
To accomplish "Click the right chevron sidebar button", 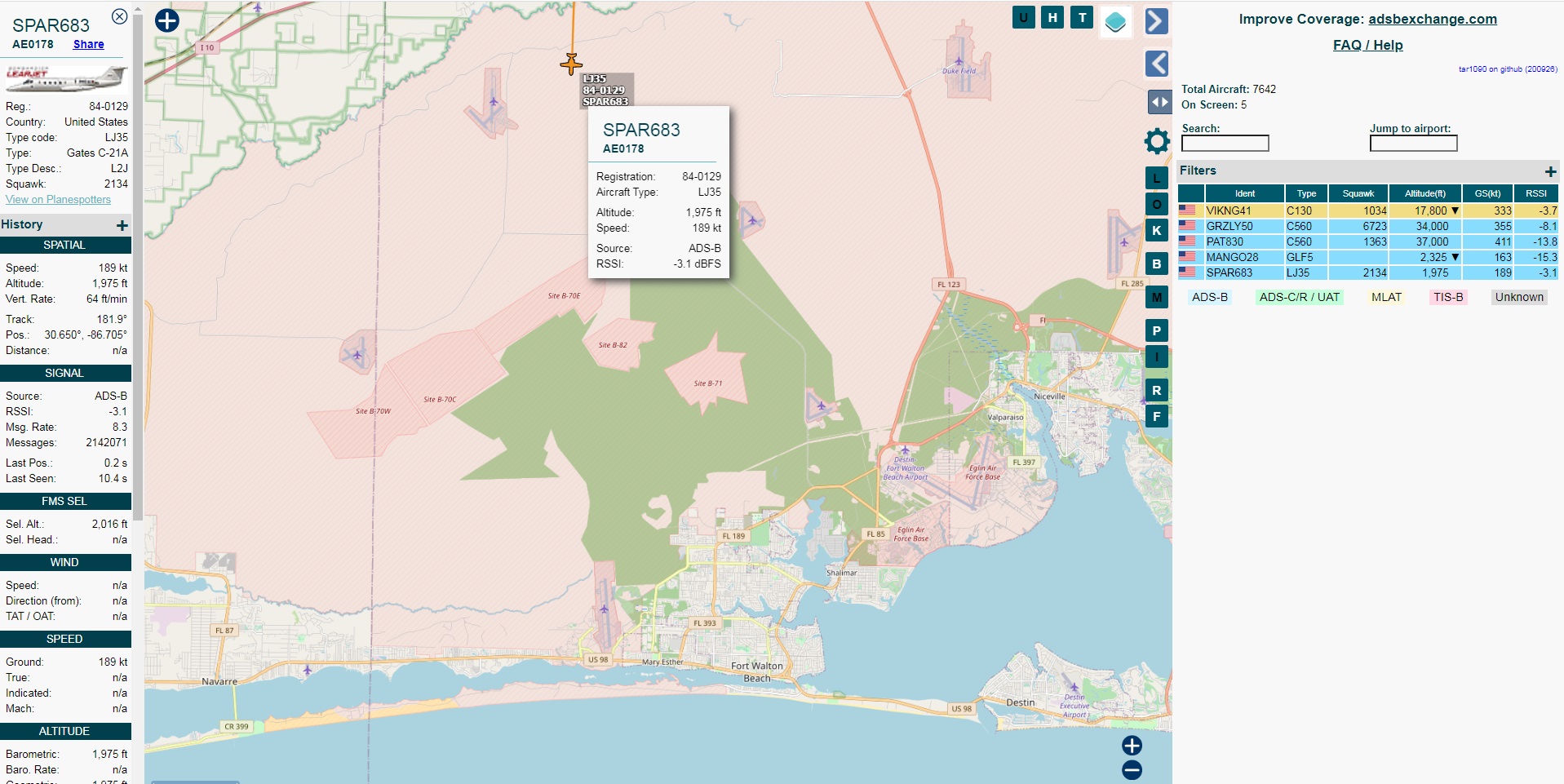I will pos(1156,21).
